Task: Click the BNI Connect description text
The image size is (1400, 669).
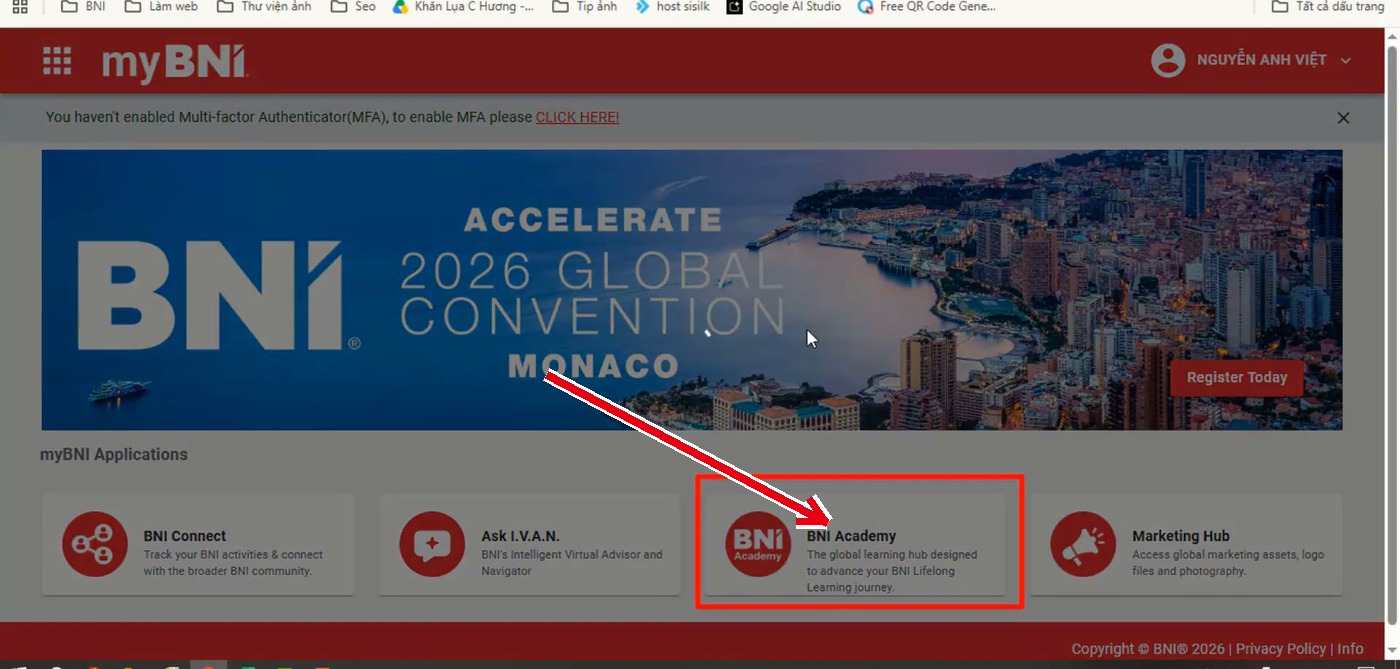Action: (233, 563)
